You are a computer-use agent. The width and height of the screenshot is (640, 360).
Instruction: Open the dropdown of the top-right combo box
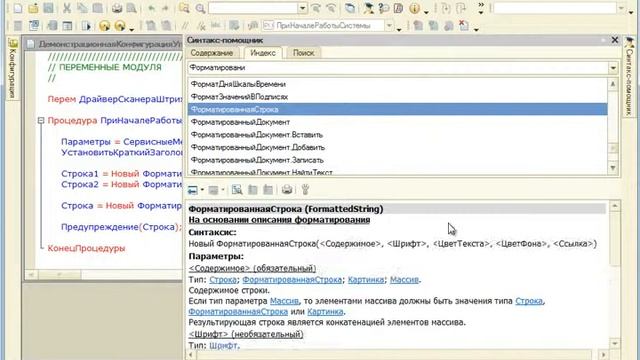coord(620,8)
